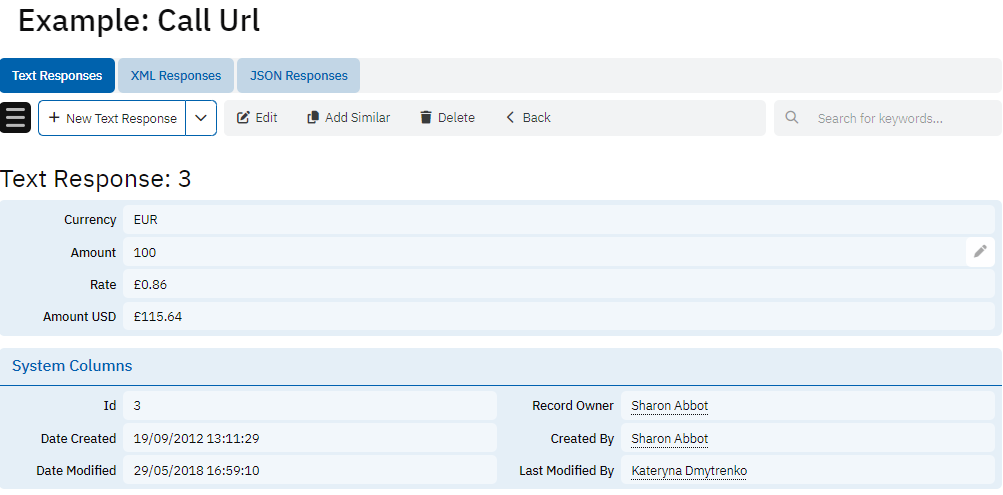The width and height of the screenshot is (1003, 495).
Task: Expand the New Text Response dropdown arrow
Action: pyautogui.click(x=201, y=118)
